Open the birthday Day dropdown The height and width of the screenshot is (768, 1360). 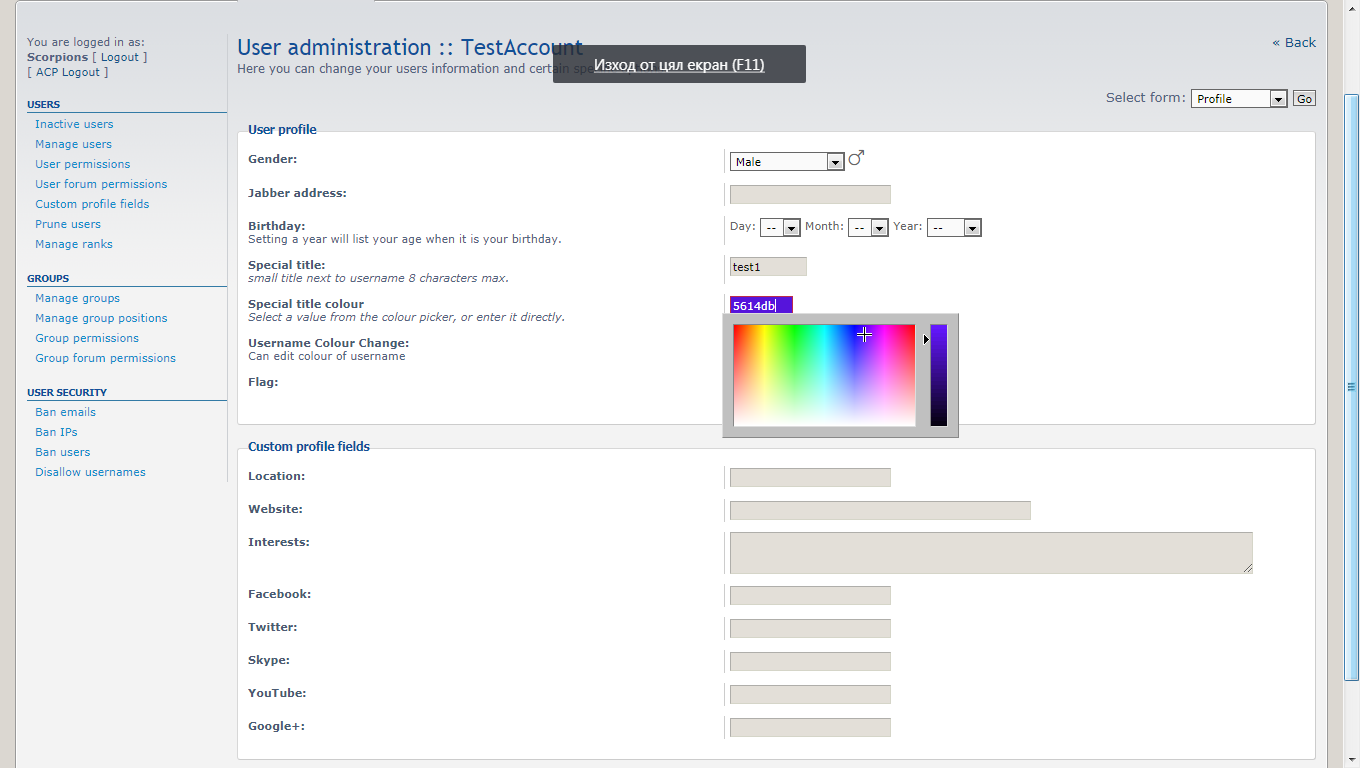[780, 228]
